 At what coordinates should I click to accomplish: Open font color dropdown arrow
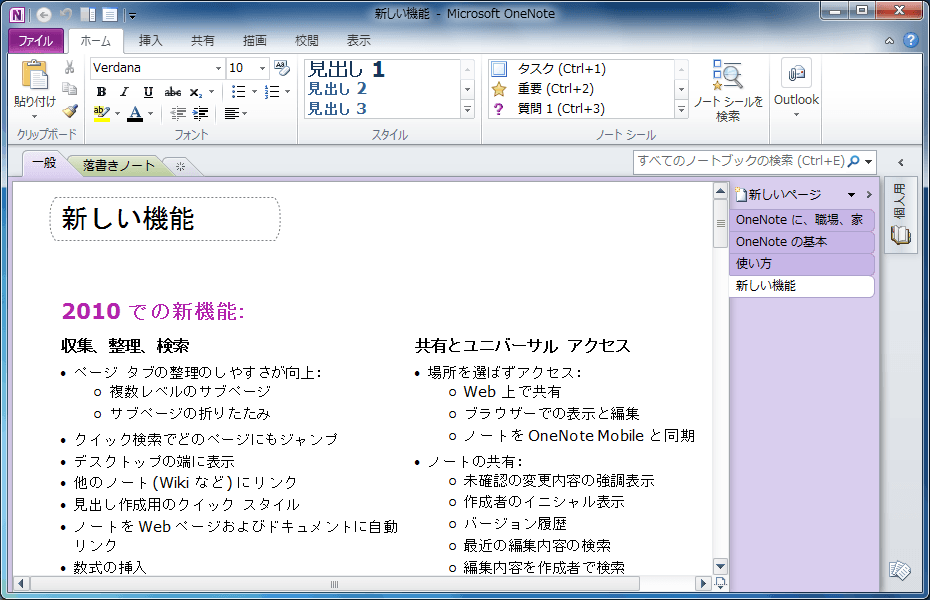tap(151, 113)
